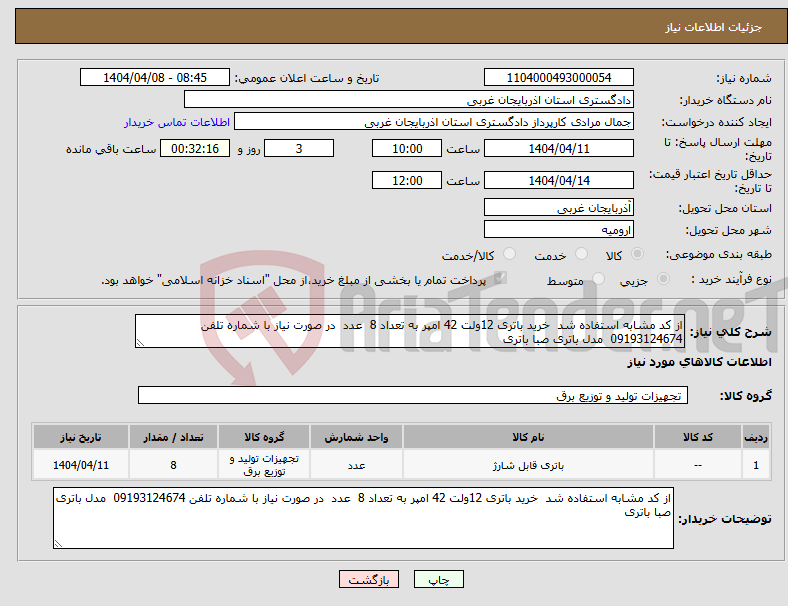Click the استان محل تحویل field
Screen dimensions: 788x606
558,207
